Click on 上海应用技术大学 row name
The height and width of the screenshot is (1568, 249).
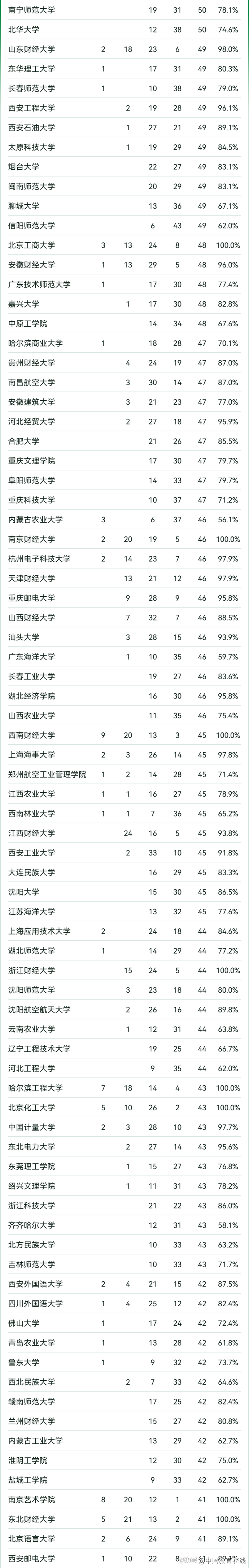click(39, 931)
